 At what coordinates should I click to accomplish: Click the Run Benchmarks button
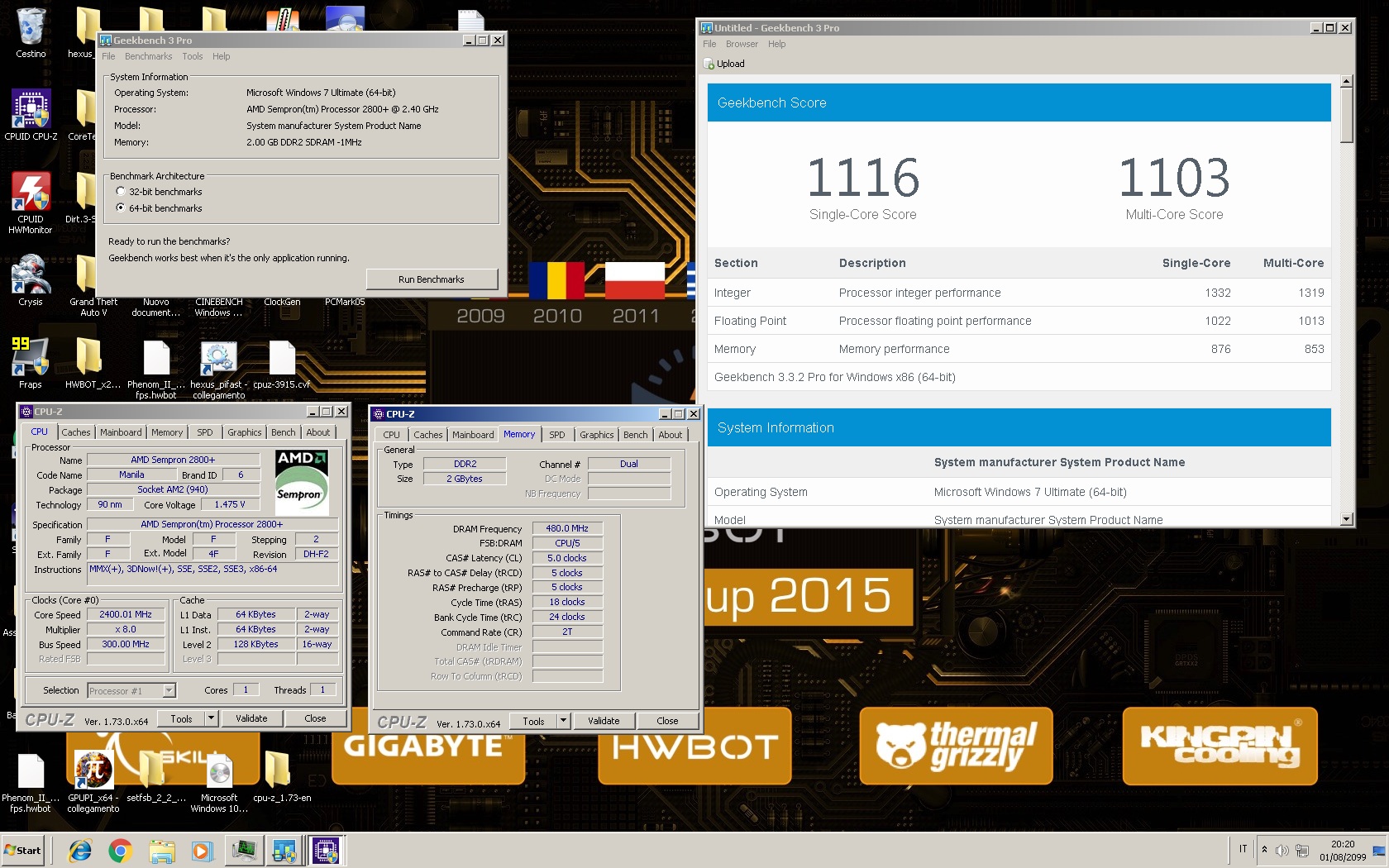point(432,279)
